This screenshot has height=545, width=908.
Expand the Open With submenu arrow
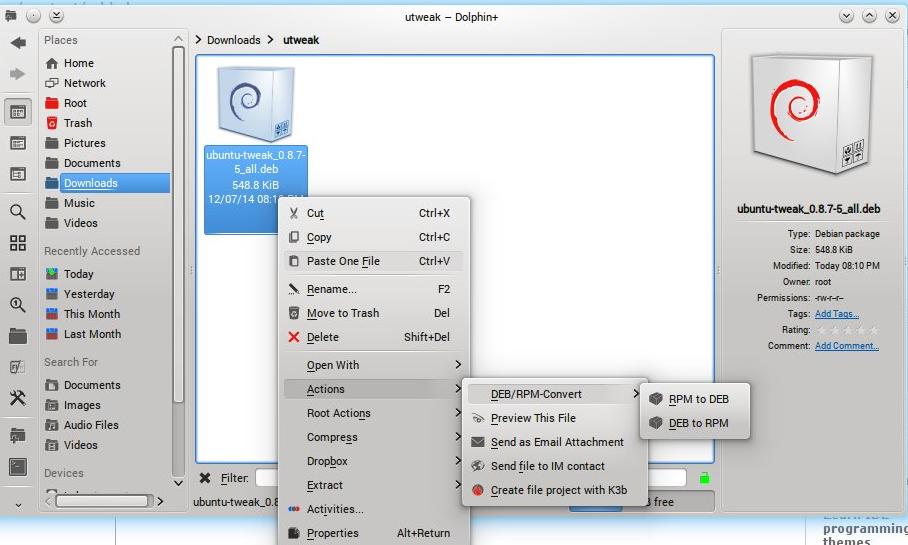tap(457, 364)
